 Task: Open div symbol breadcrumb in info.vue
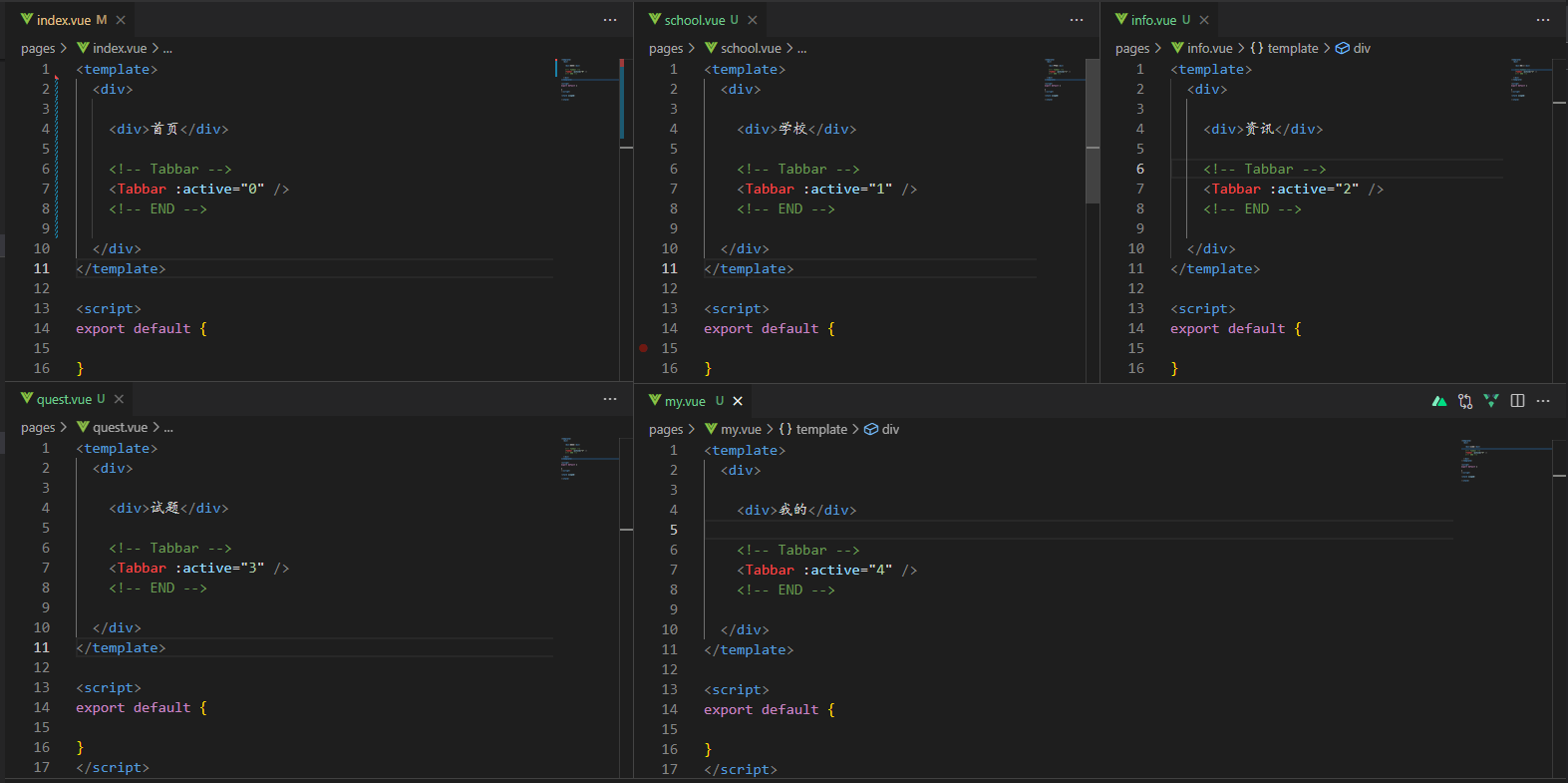[1353, 48]
